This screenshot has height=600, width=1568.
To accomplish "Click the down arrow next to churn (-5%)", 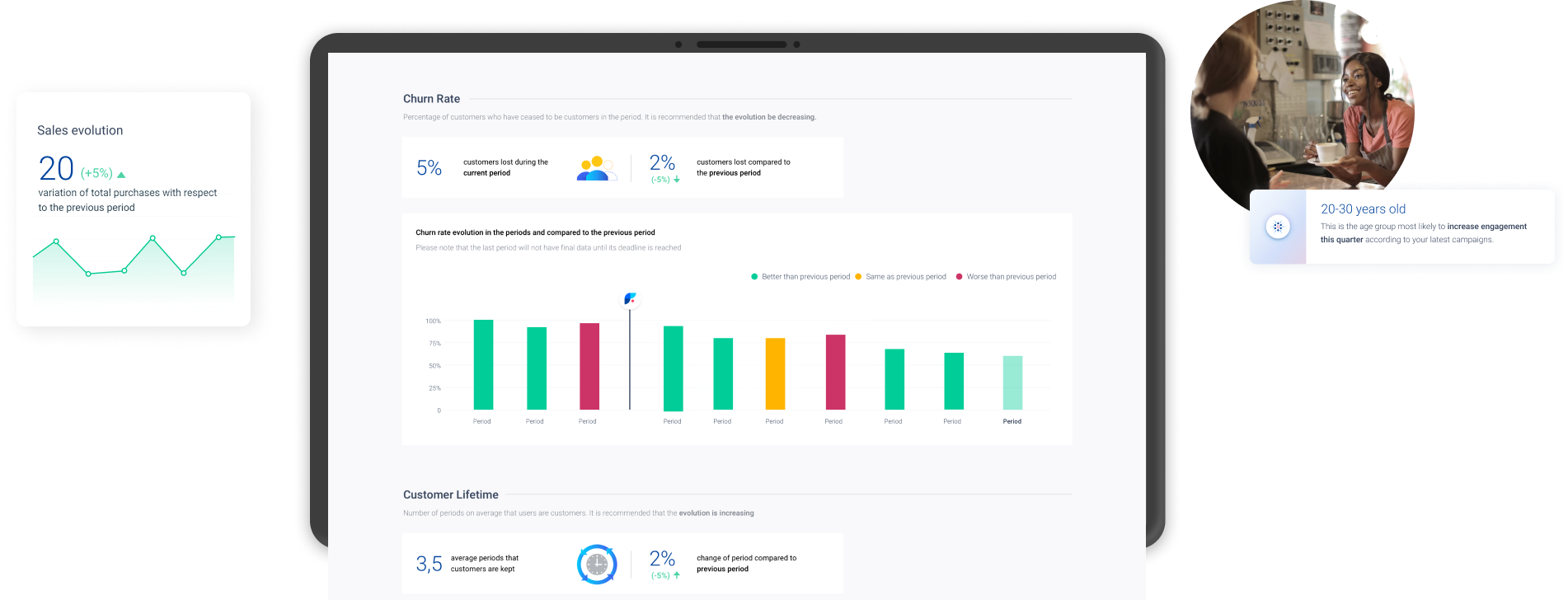I will pos(677,179).
